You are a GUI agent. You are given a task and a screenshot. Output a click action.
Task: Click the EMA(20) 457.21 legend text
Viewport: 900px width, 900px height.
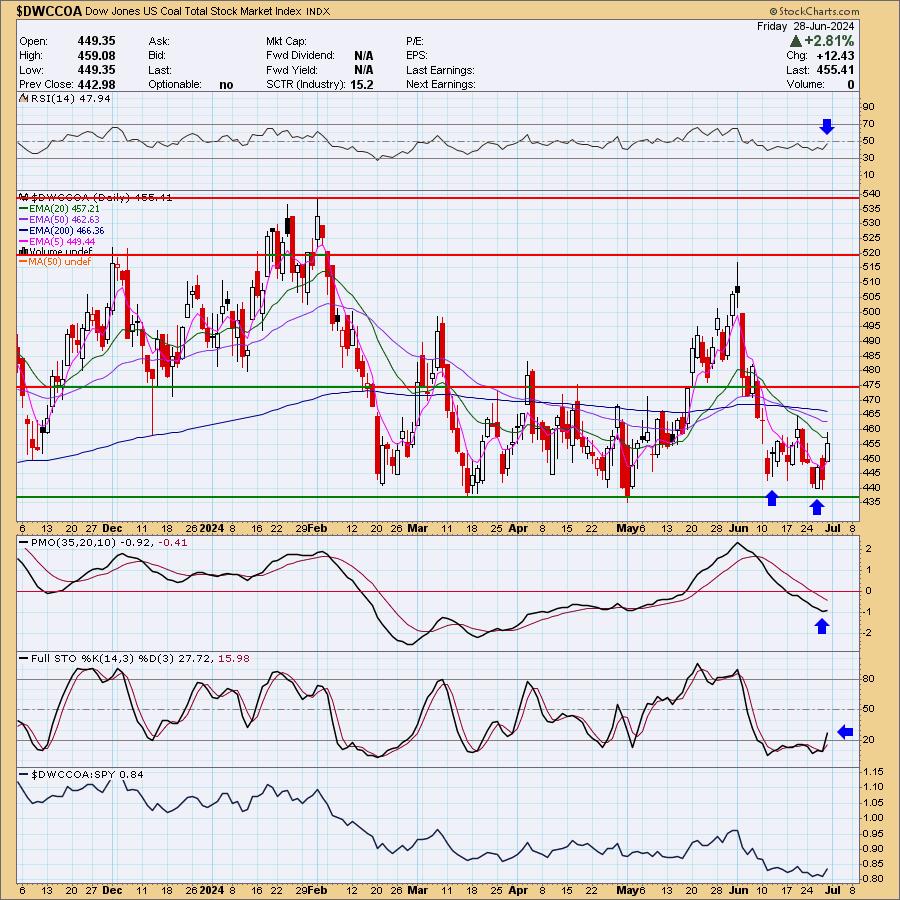[x=64, y=209]
